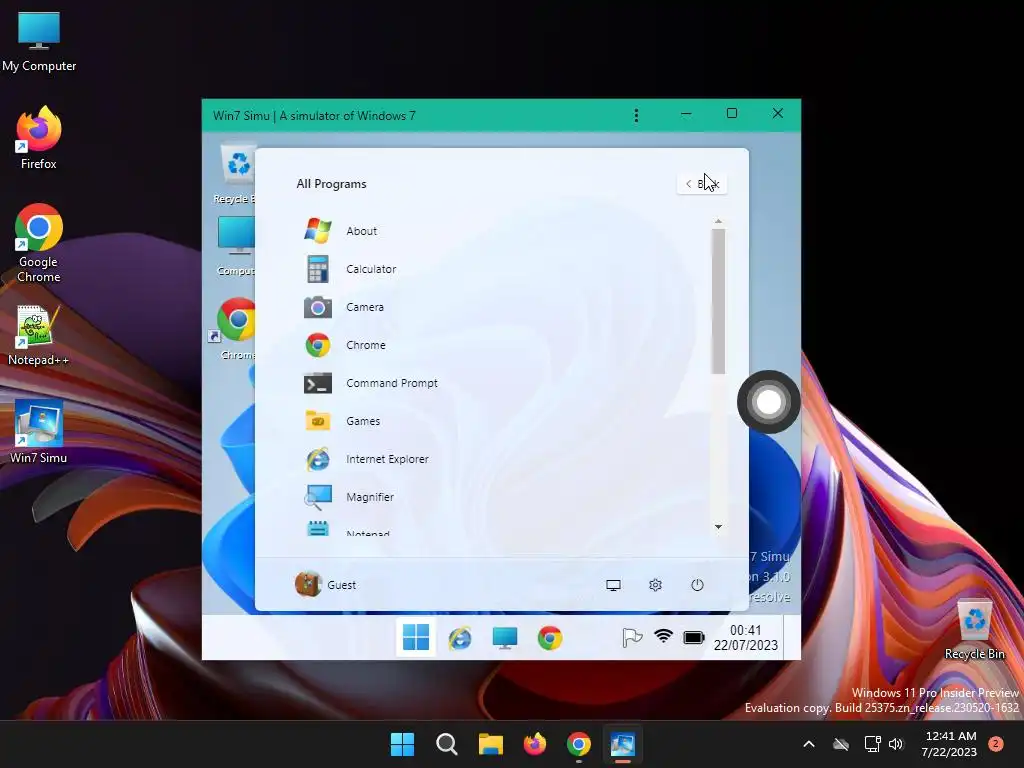
Task: Close the Win7 Simu window
Action: pyautogui.click(x=778, y=114)
